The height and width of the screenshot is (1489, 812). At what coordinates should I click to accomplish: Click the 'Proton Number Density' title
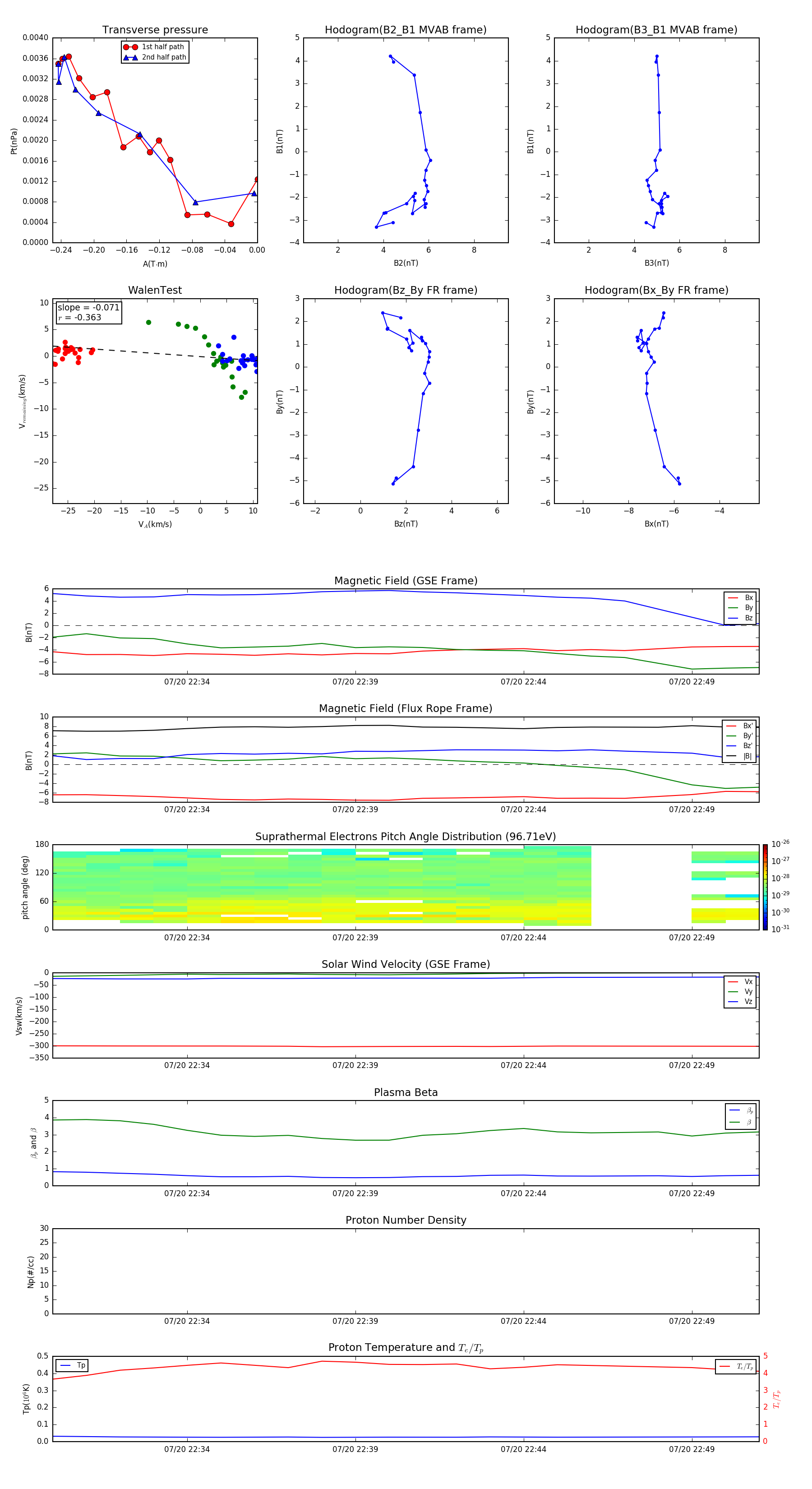tap(406, 1220)
